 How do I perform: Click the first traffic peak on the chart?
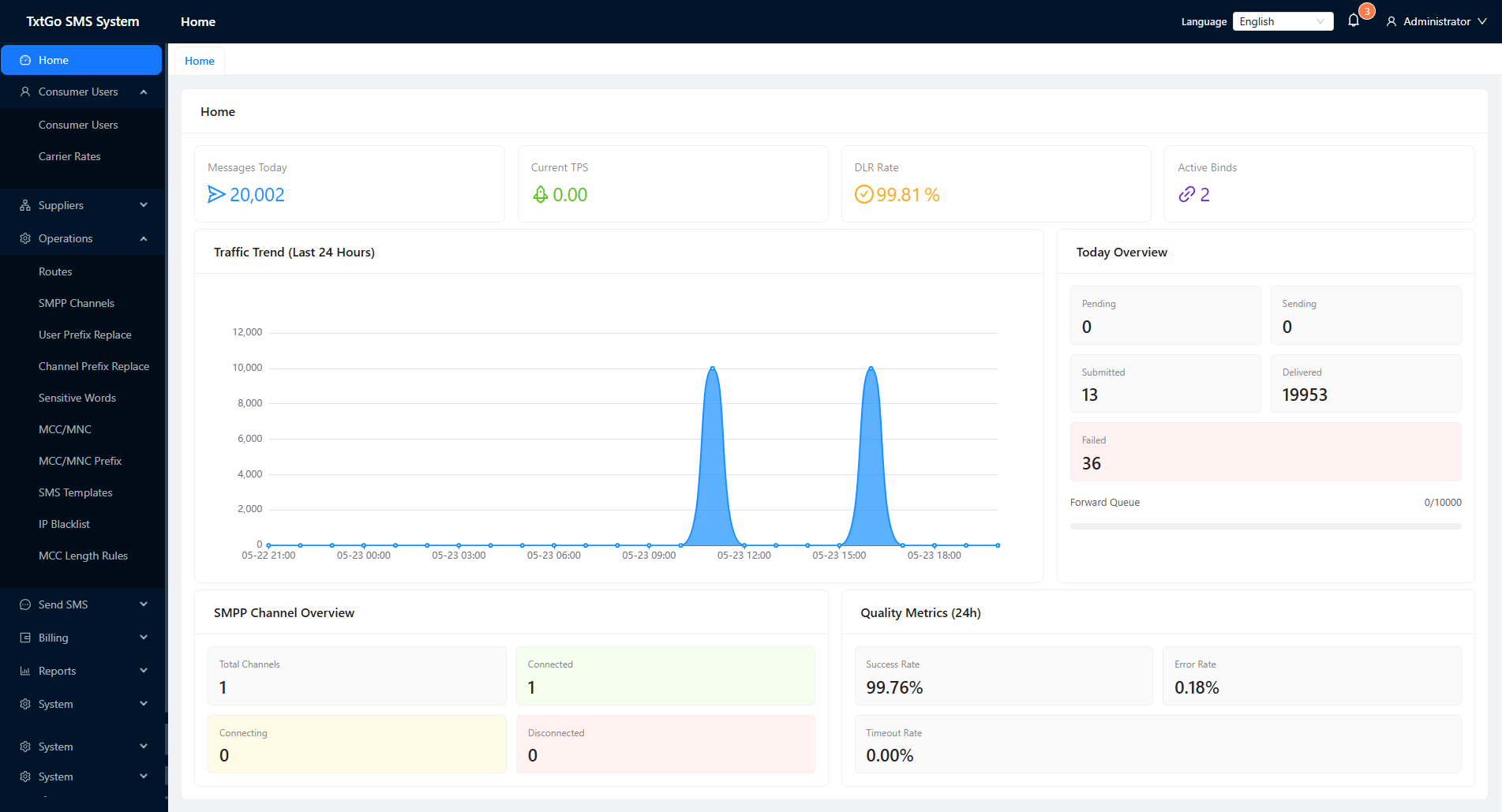point(712,369)
